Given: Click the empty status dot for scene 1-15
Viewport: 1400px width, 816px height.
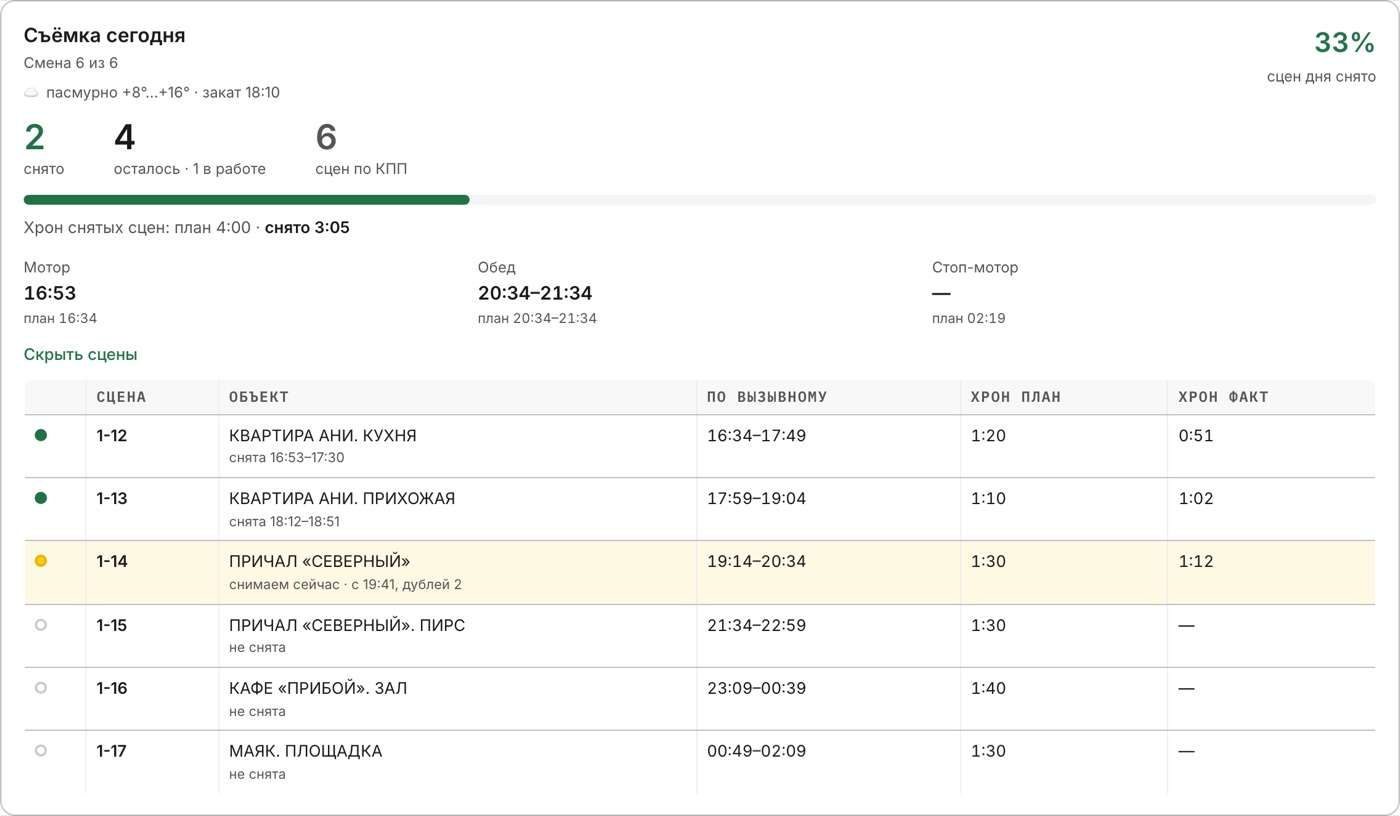Looking at the screenshot, I should 41,625.
